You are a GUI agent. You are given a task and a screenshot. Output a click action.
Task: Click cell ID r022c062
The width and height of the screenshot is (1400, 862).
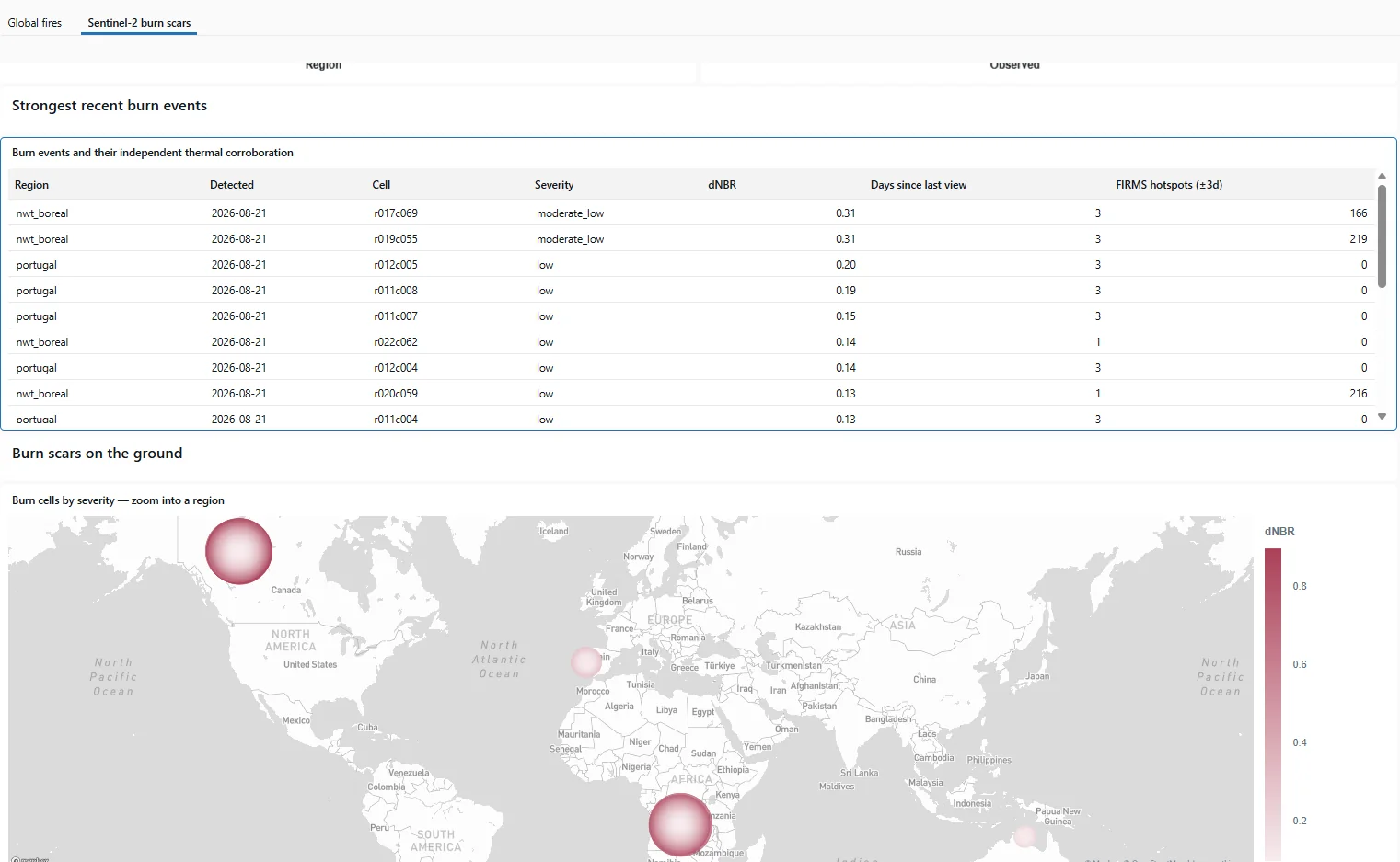(x=396, y=342)
